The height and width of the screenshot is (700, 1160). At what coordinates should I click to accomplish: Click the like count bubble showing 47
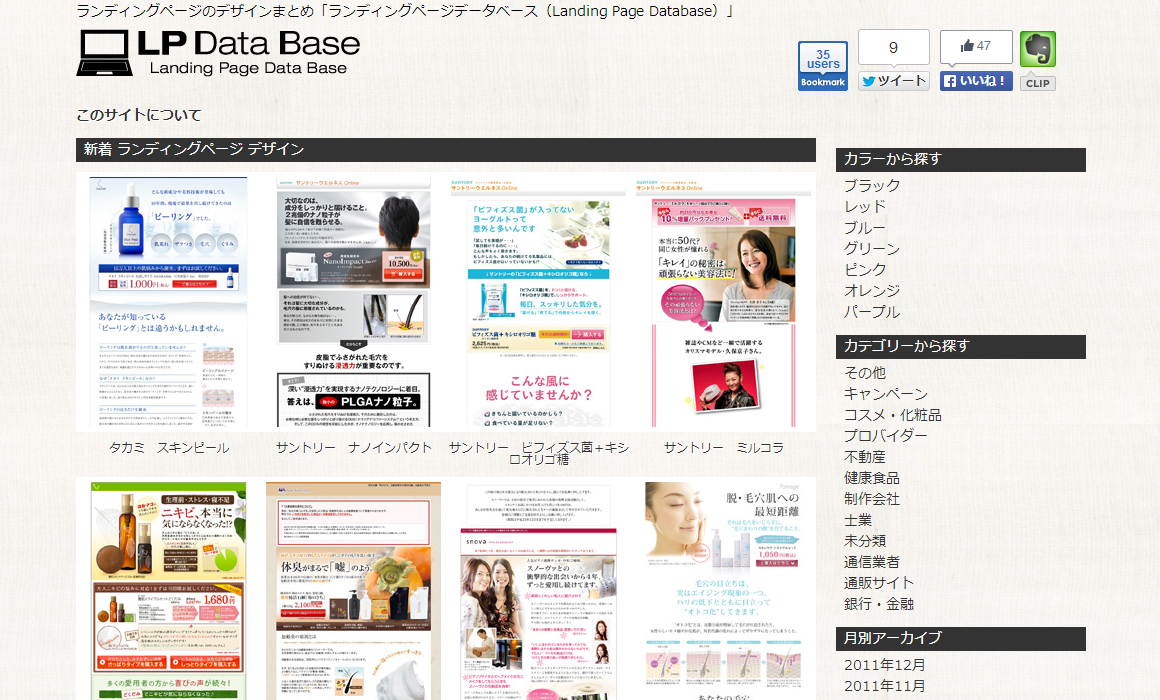(x=976, y=47)
